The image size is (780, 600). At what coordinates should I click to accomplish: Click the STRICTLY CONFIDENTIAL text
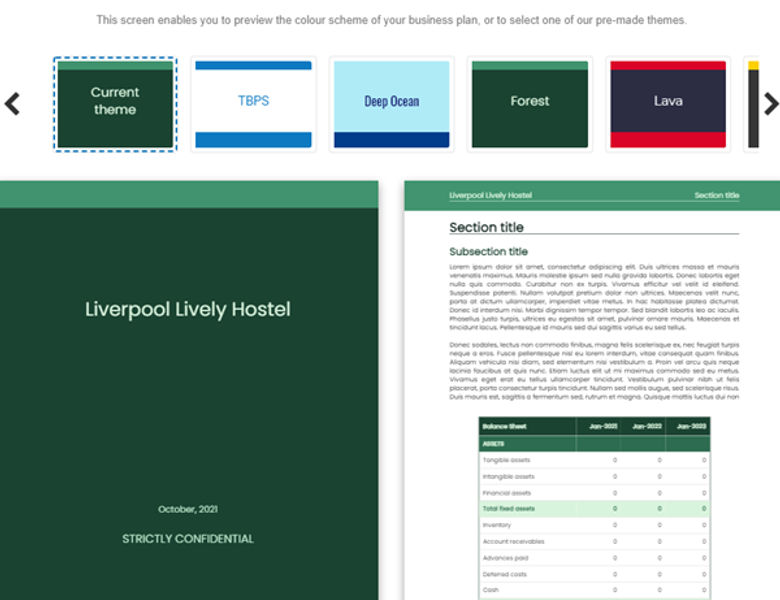[x=188, y=539]
